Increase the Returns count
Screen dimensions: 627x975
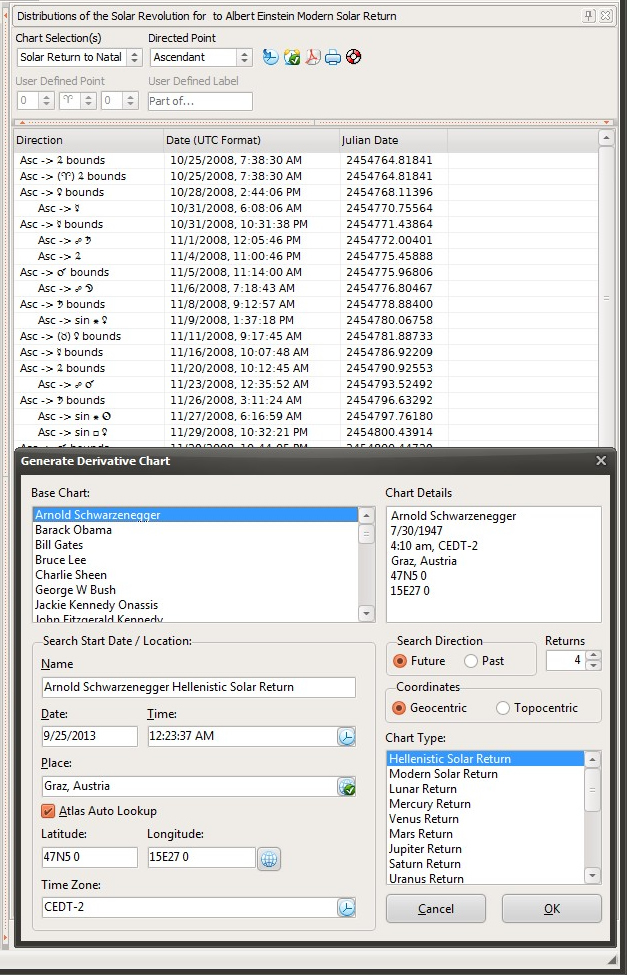pos(594,655)
